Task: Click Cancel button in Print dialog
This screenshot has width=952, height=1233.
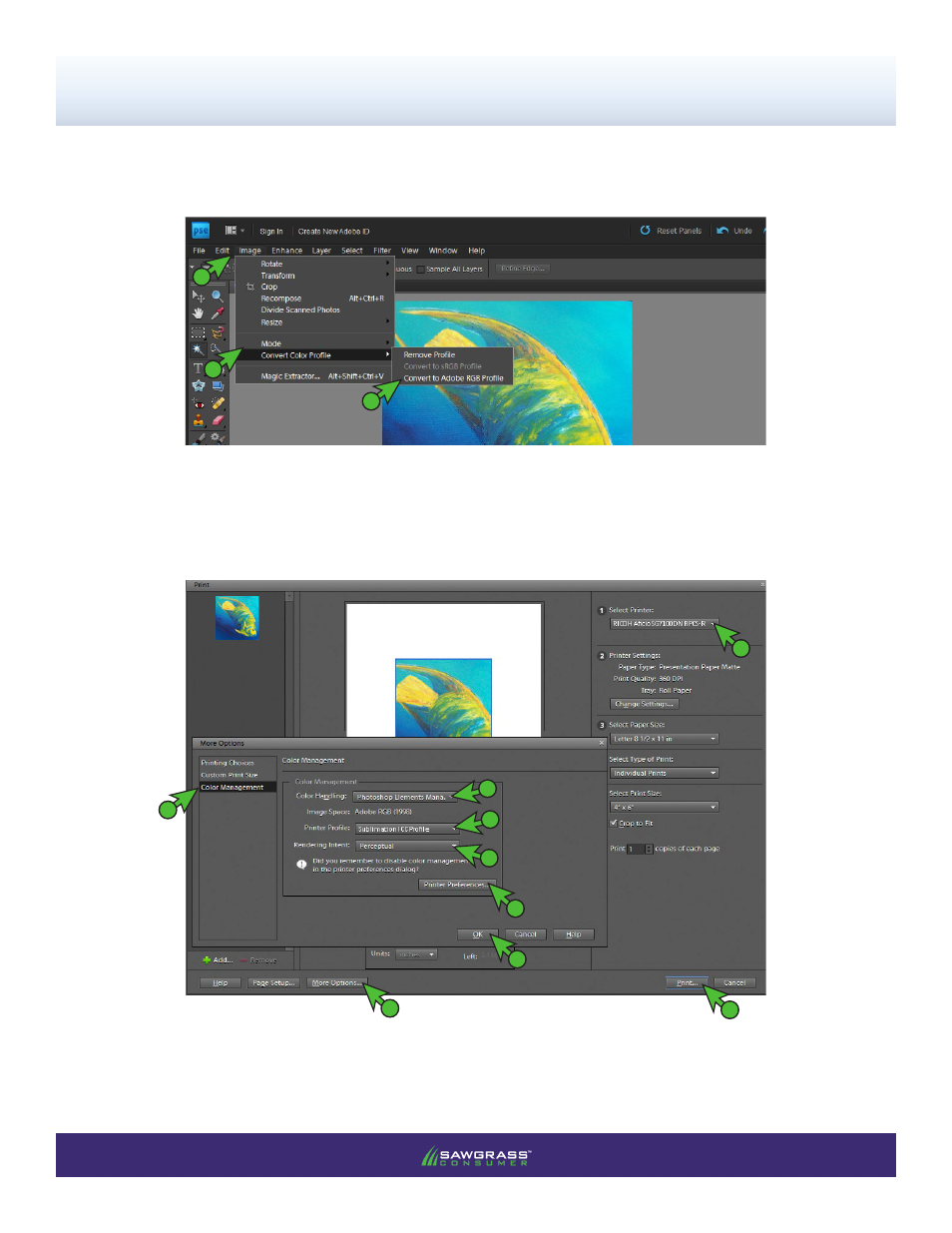Action: pos(734,983)
